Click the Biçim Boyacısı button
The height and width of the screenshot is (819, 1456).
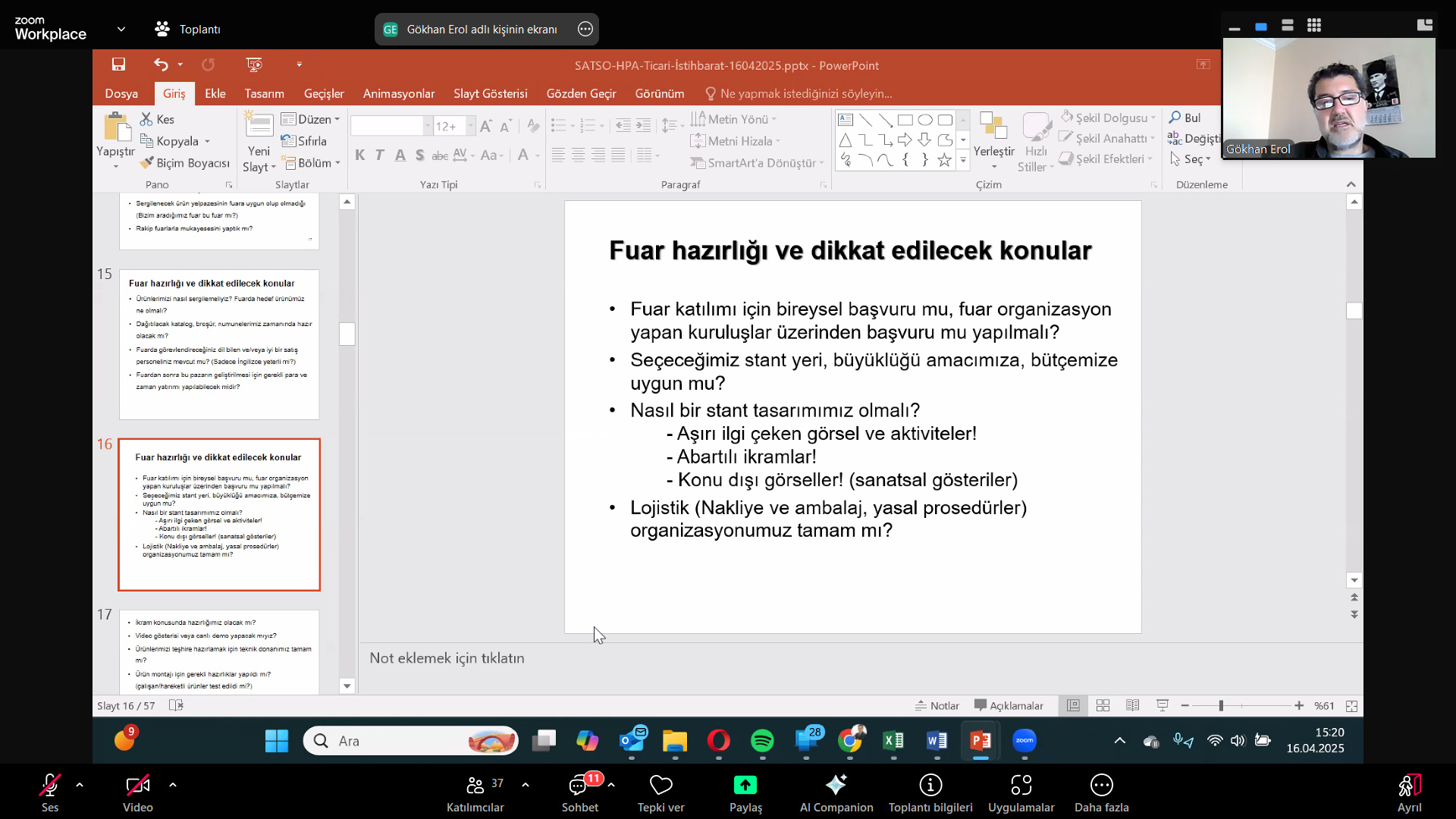tap(185, 162)
